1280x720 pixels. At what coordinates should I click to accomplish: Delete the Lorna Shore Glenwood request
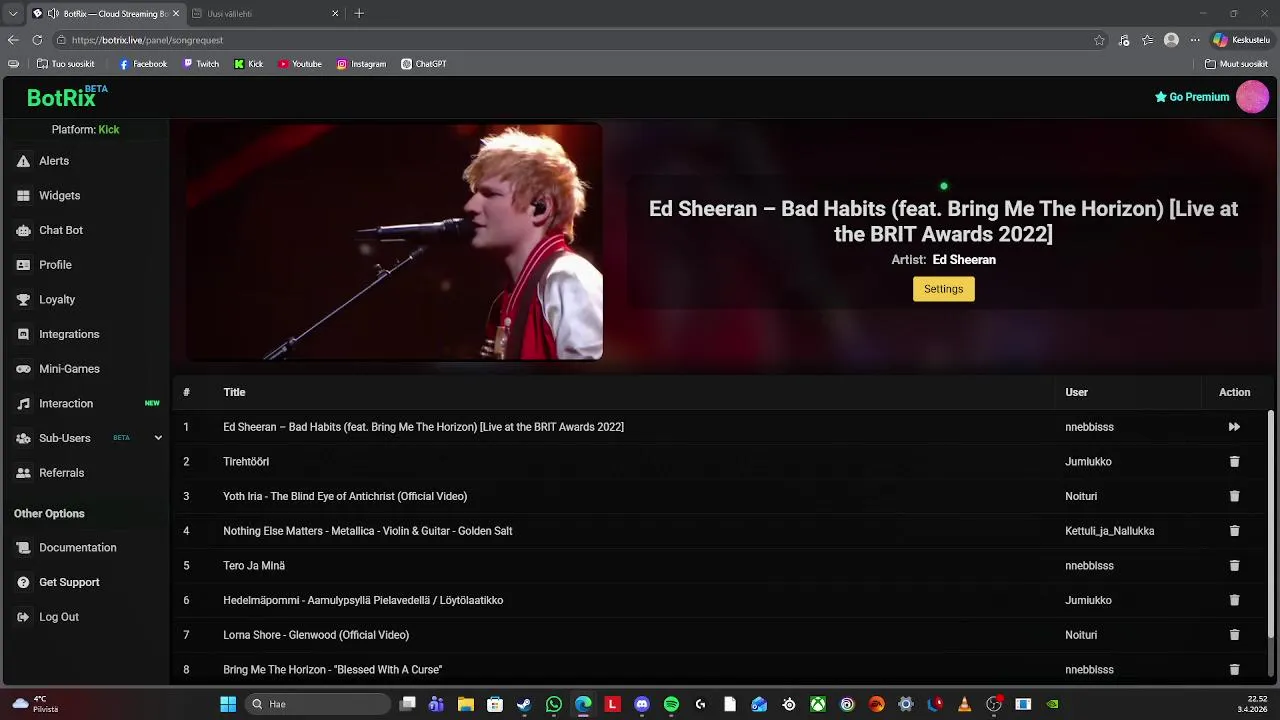[x=1234, y=635]
